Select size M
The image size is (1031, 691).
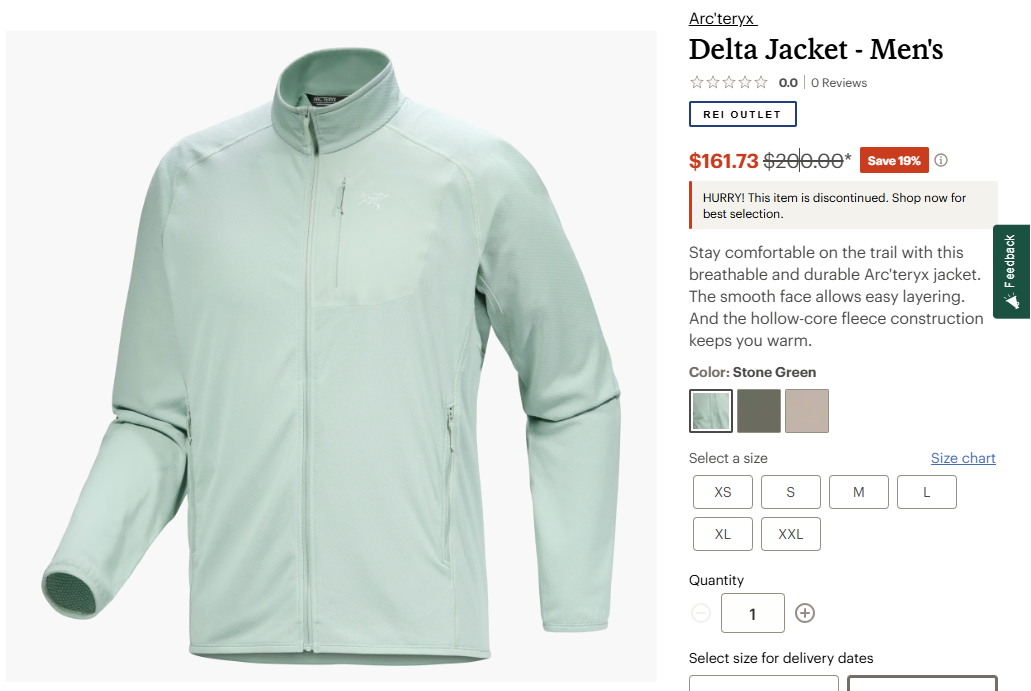click(x=859, y=492)
